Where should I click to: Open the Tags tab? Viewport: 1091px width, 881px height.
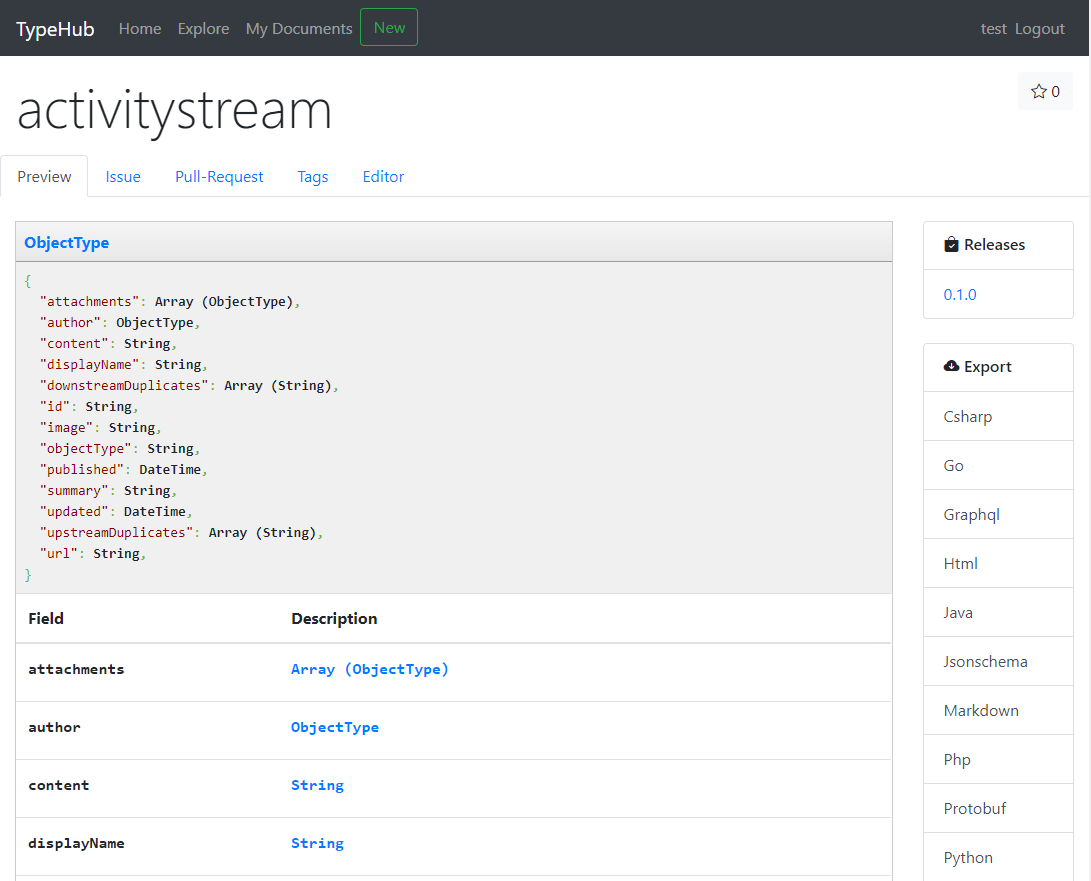coord(312,177)
